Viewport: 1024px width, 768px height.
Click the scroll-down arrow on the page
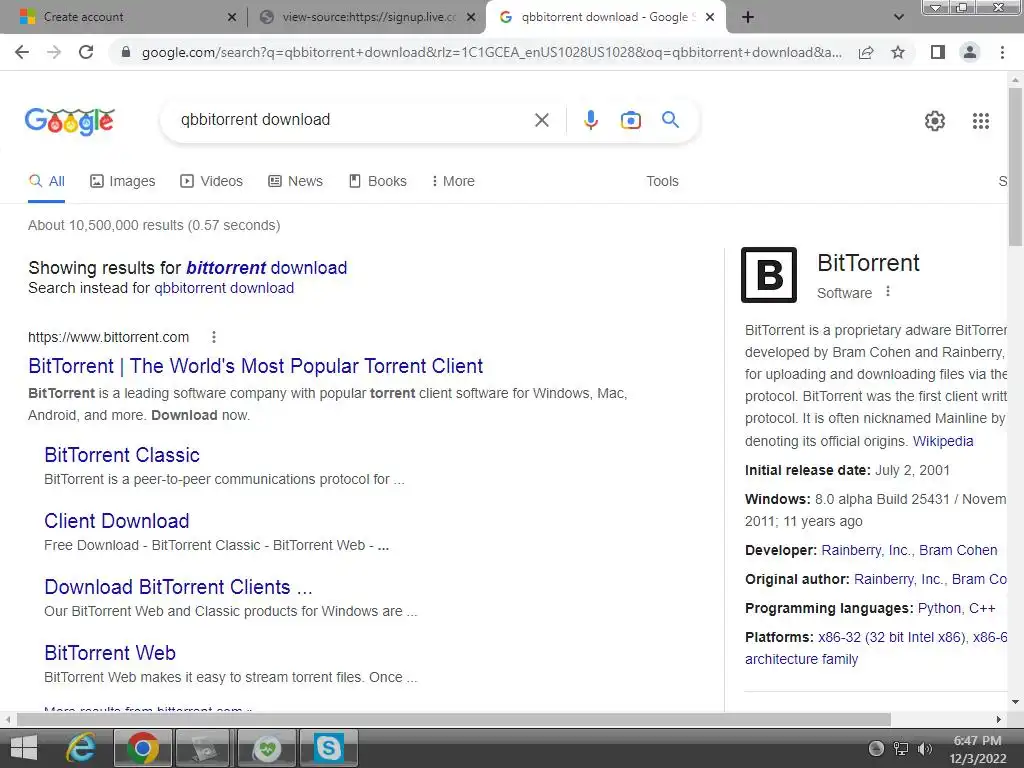tap(1015, 703)
